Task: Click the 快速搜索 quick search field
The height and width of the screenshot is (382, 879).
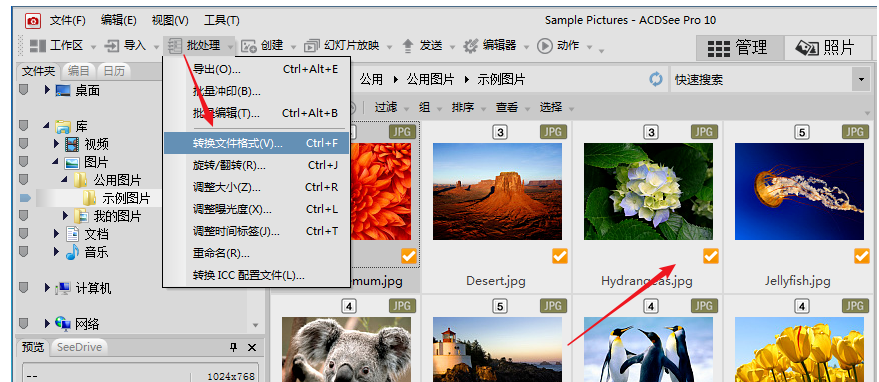Action: (761, 80)
